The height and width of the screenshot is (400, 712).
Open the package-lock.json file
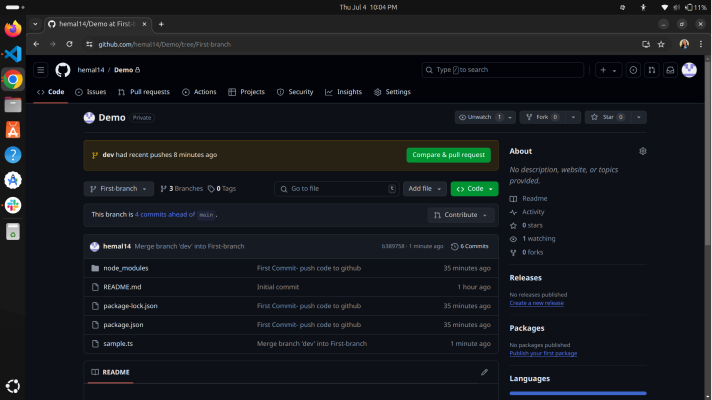130,306
